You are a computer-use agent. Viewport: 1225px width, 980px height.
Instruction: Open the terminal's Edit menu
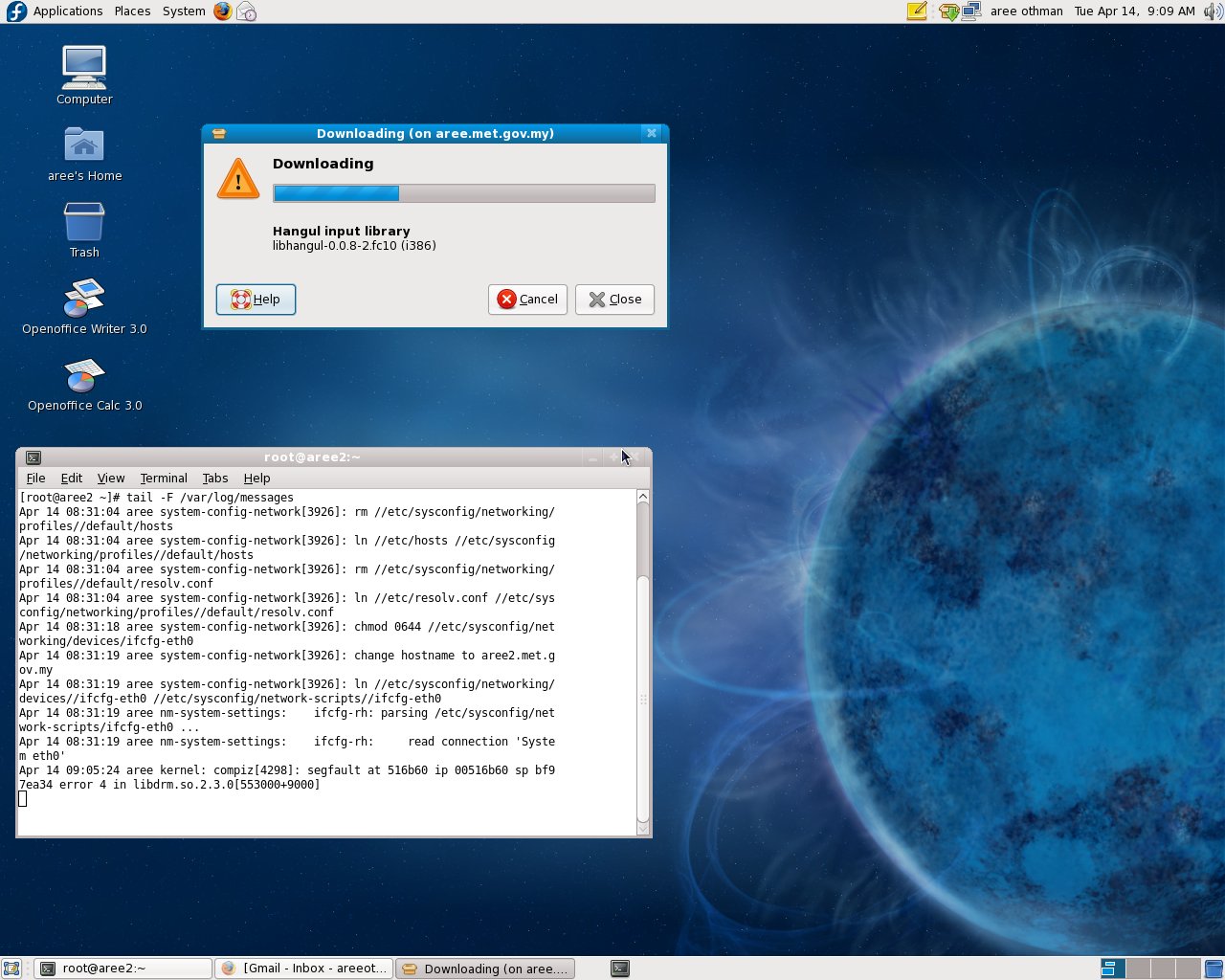click(x=71, y=479)
